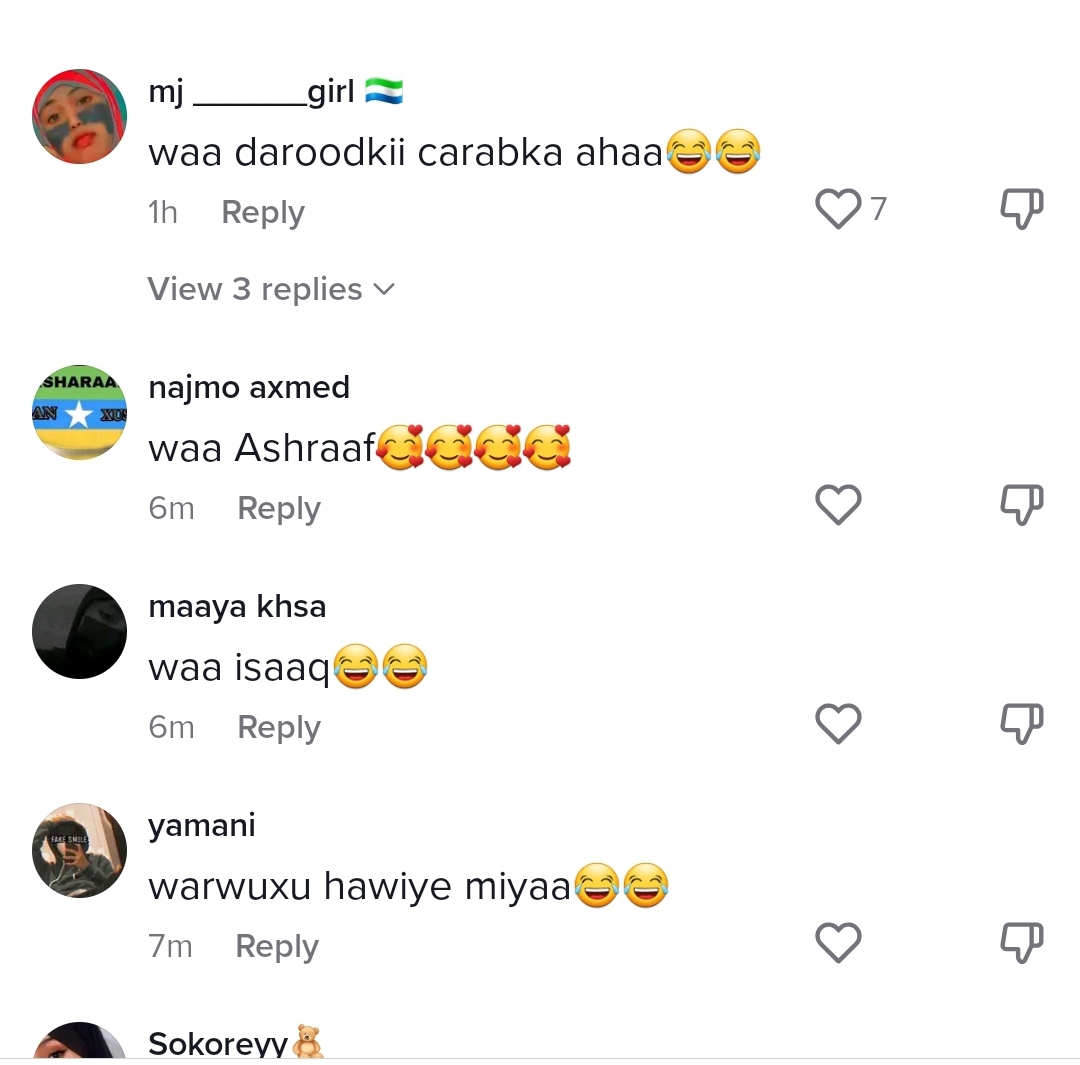Open Sokoreyy's username
This screenshot has height=1065, width=1080.
[218, 1044]
